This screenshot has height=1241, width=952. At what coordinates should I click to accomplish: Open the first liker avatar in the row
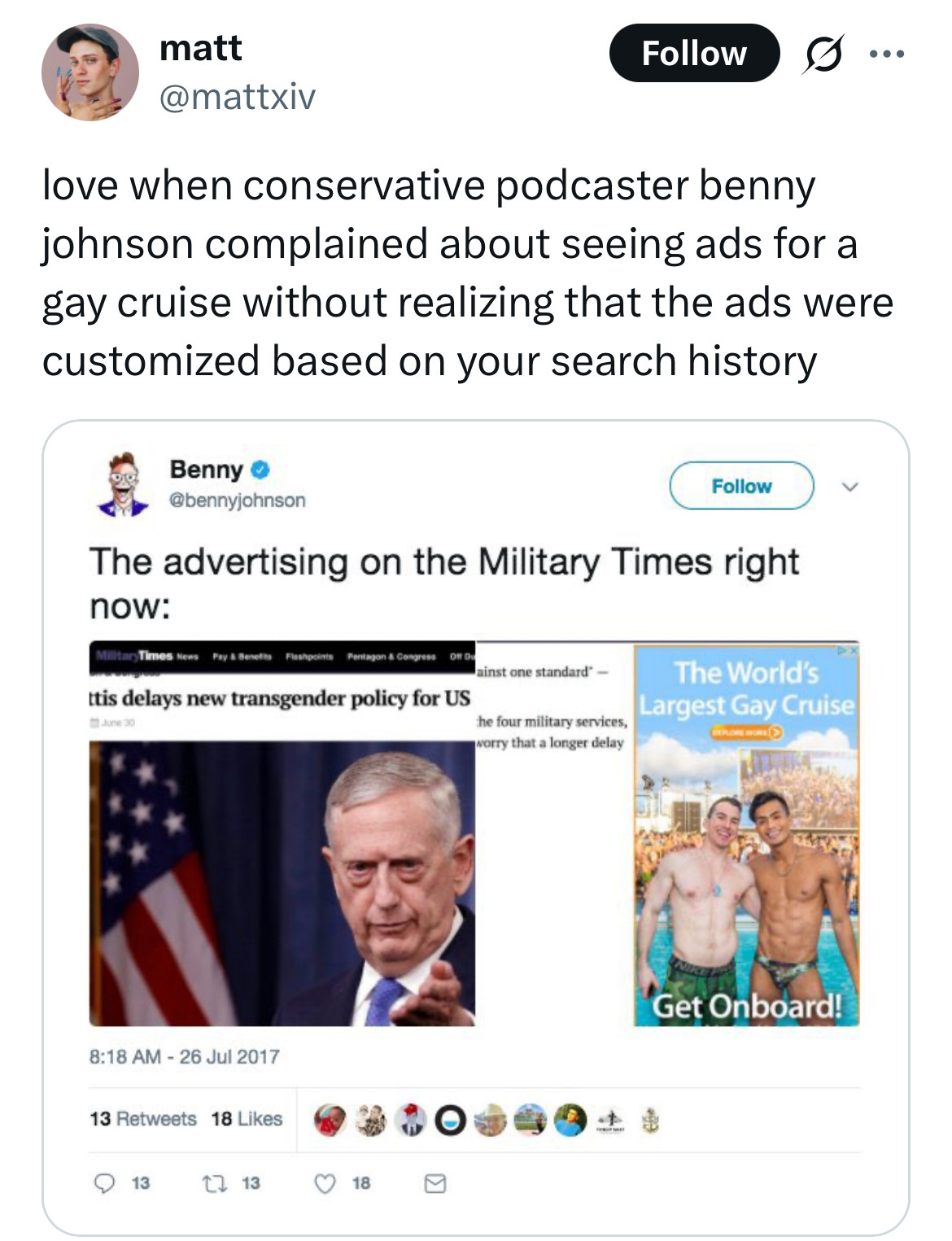pos(330,1121)
